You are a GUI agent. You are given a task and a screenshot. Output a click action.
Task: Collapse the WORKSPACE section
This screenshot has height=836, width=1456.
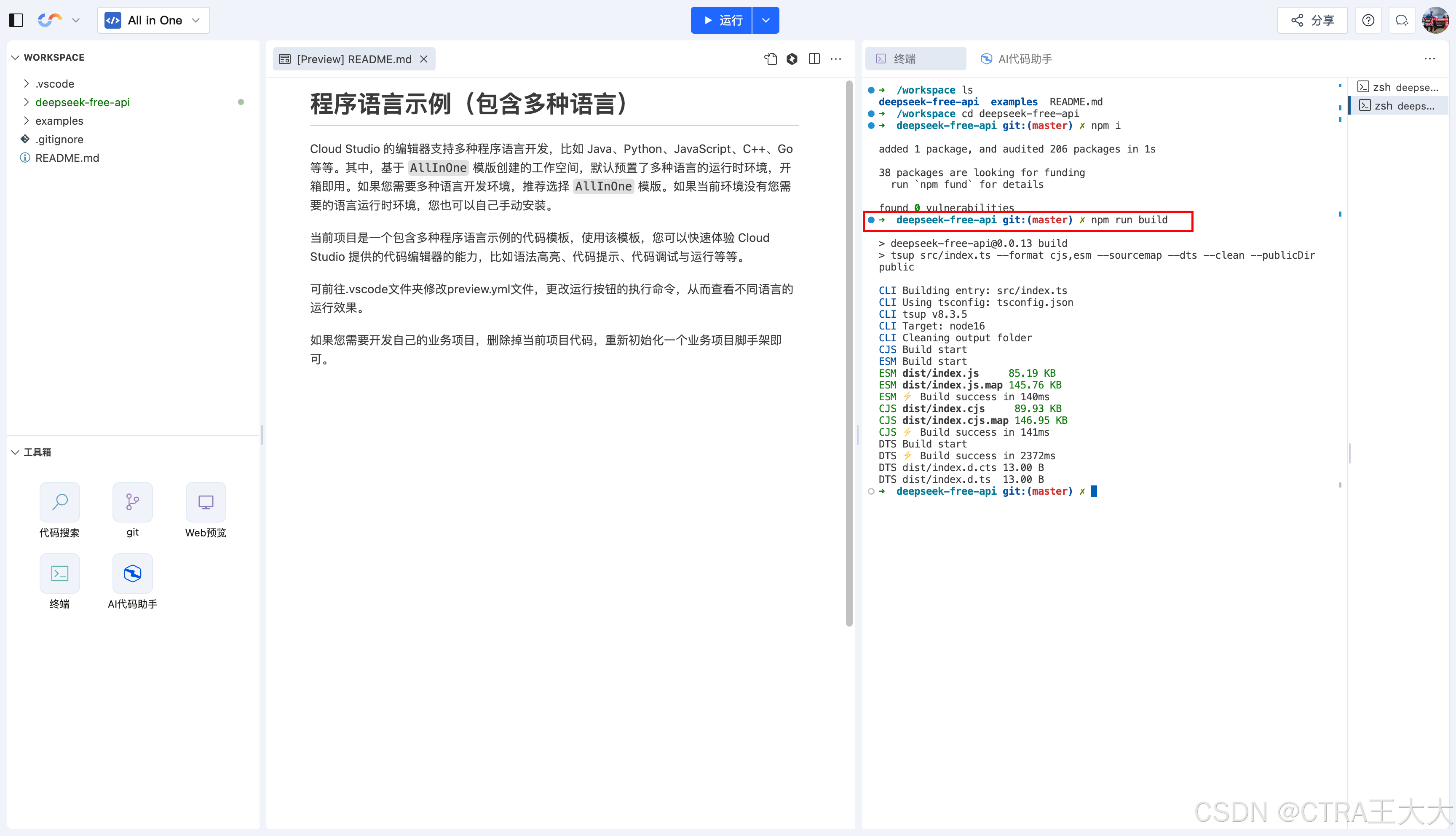48,57
